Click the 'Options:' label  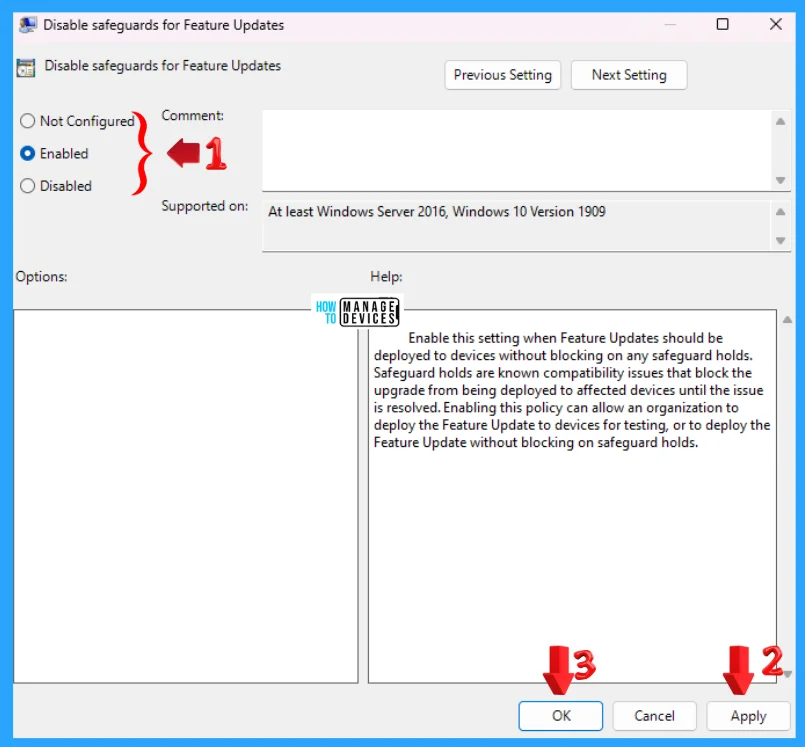42,277
